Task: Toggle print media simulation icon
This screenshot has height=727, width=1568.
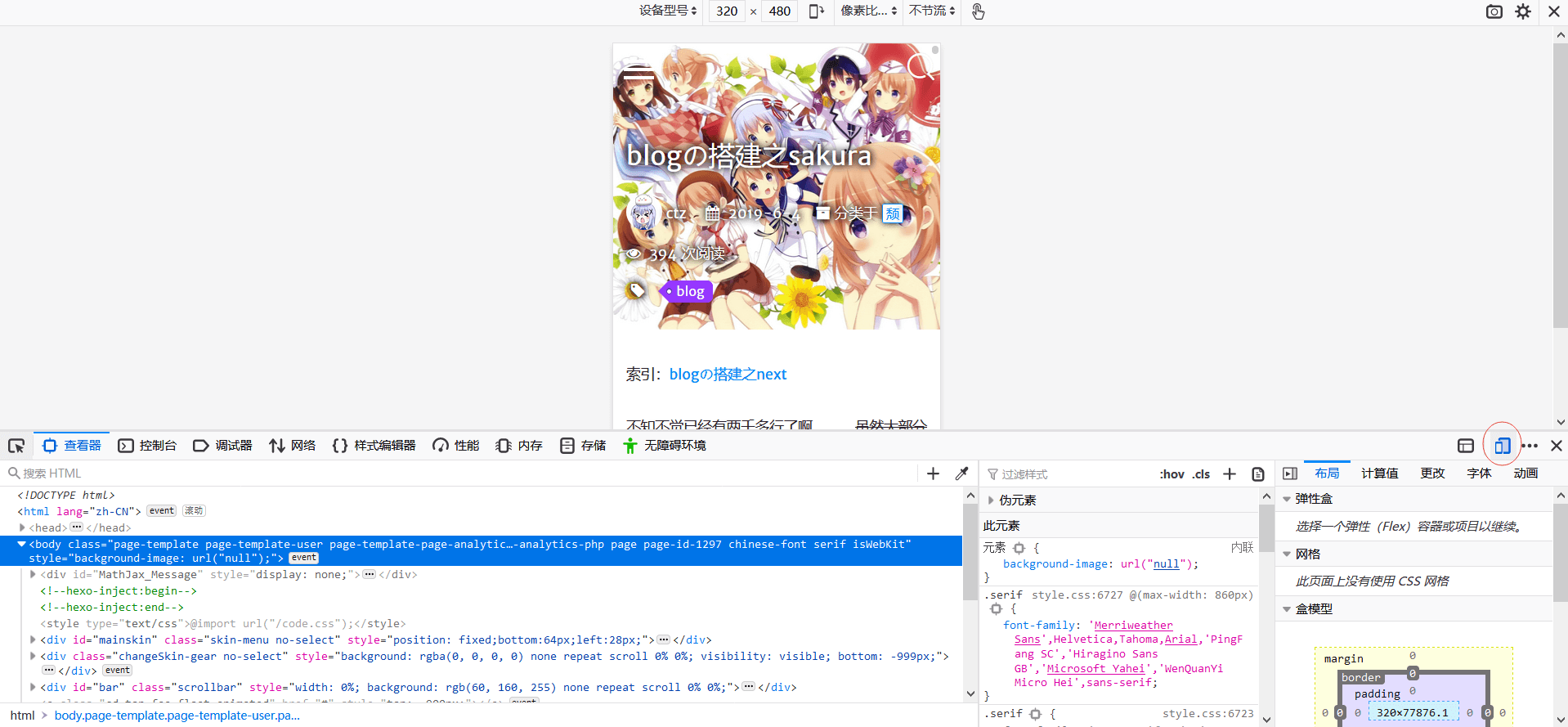Action: tap(1258, 474)
